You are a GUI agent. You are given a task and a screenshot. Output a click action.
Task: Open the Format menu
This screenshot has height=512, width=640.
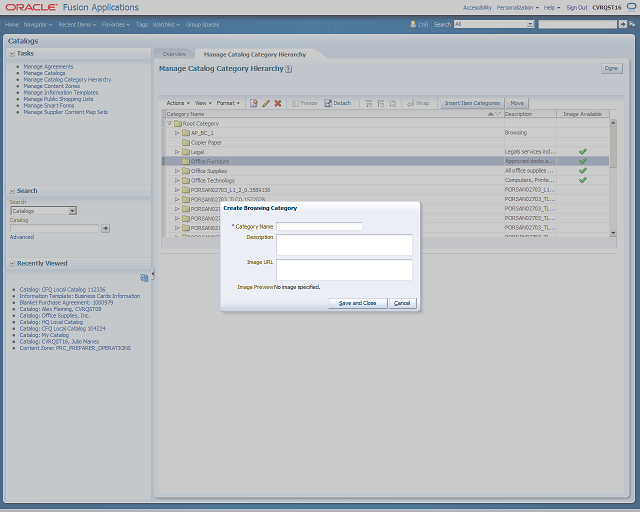228,103
